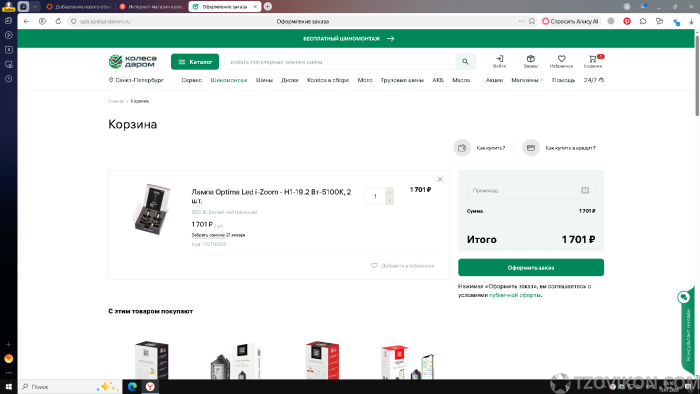Open the Помощь link
The image size is (700, 394).
(563, 80)
